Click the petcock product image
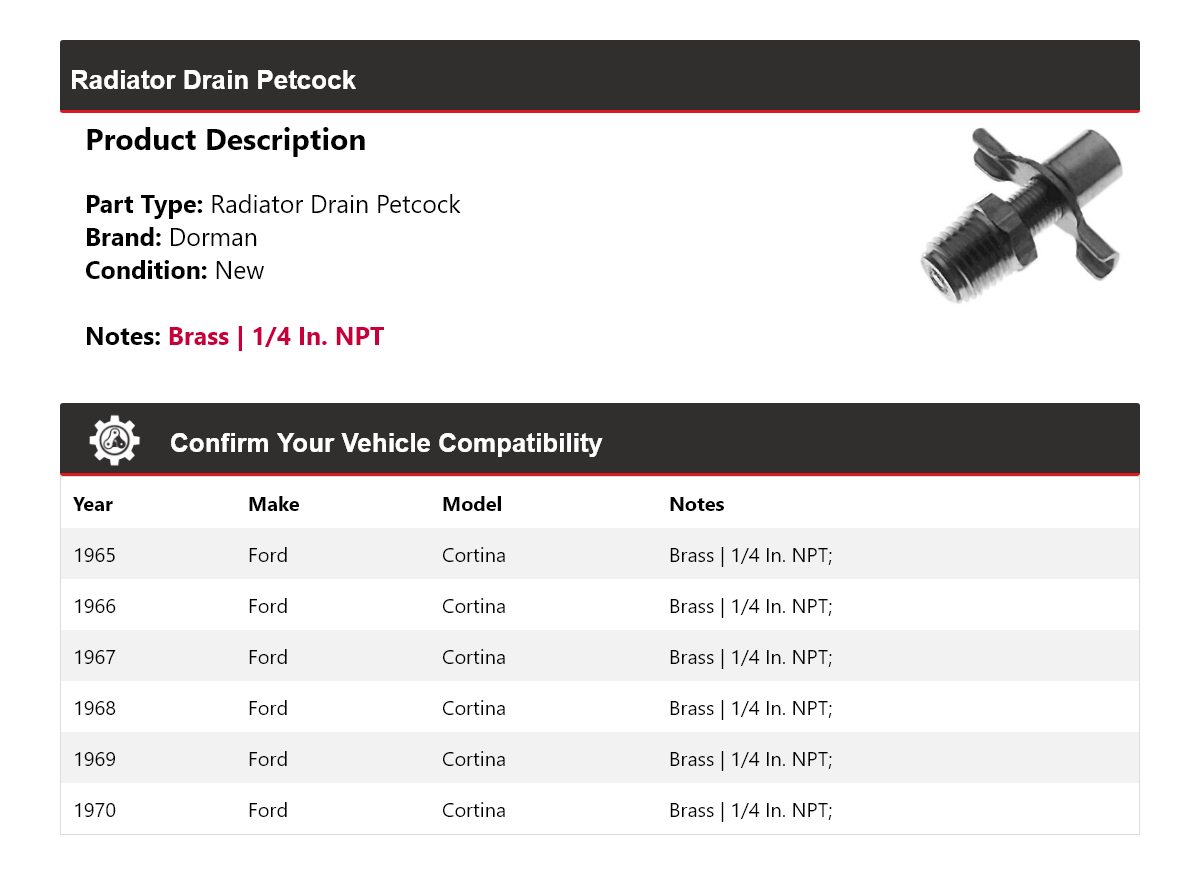Image resolution: width=1200 pixels, height=875 pixels. tap(1020, 214)
